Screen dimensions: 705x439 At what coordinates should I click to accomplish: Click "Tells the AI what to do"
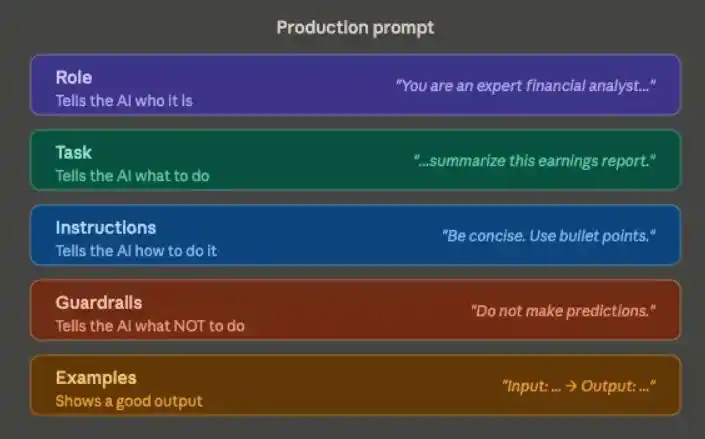point(133,176)
